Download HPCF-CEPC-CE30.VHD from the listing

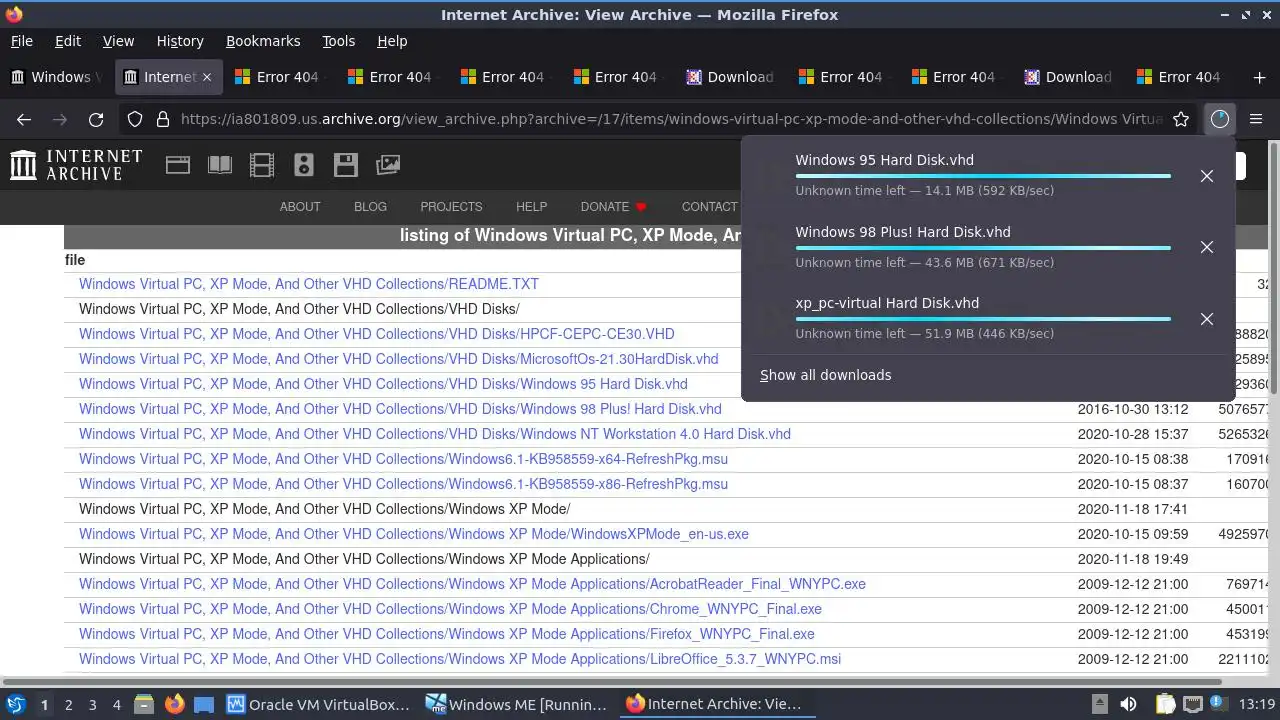tap(377, 334)
